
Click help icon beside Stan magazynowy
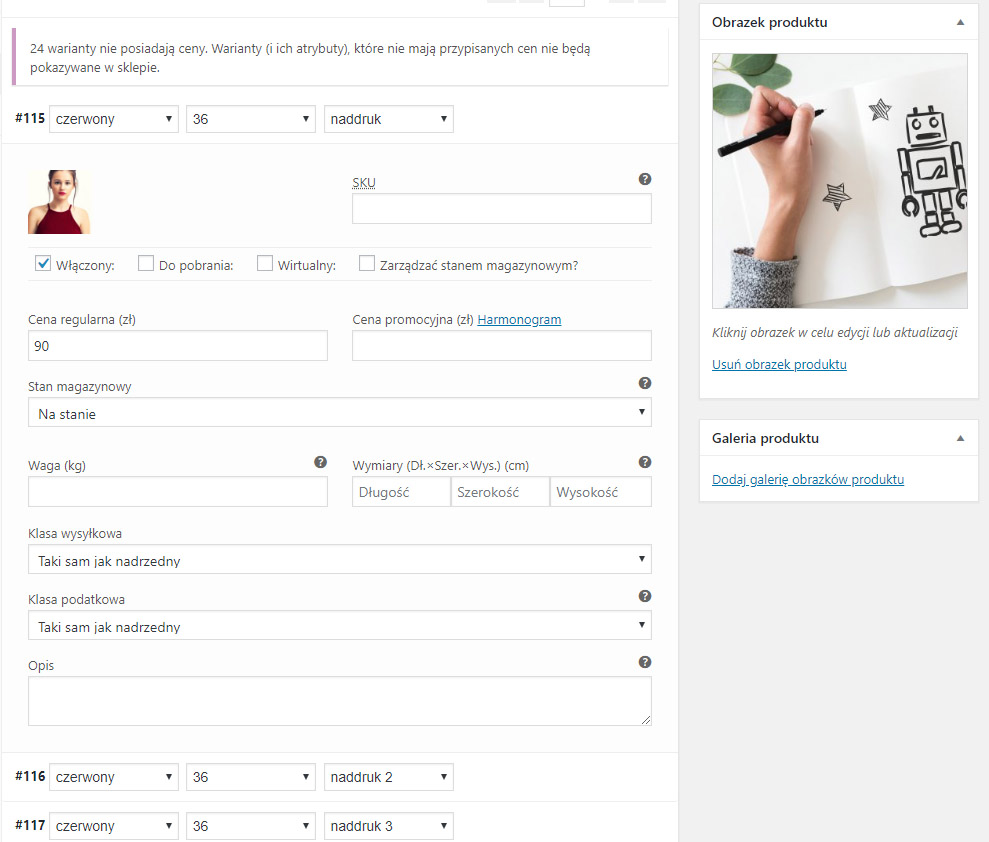point(645,383)
